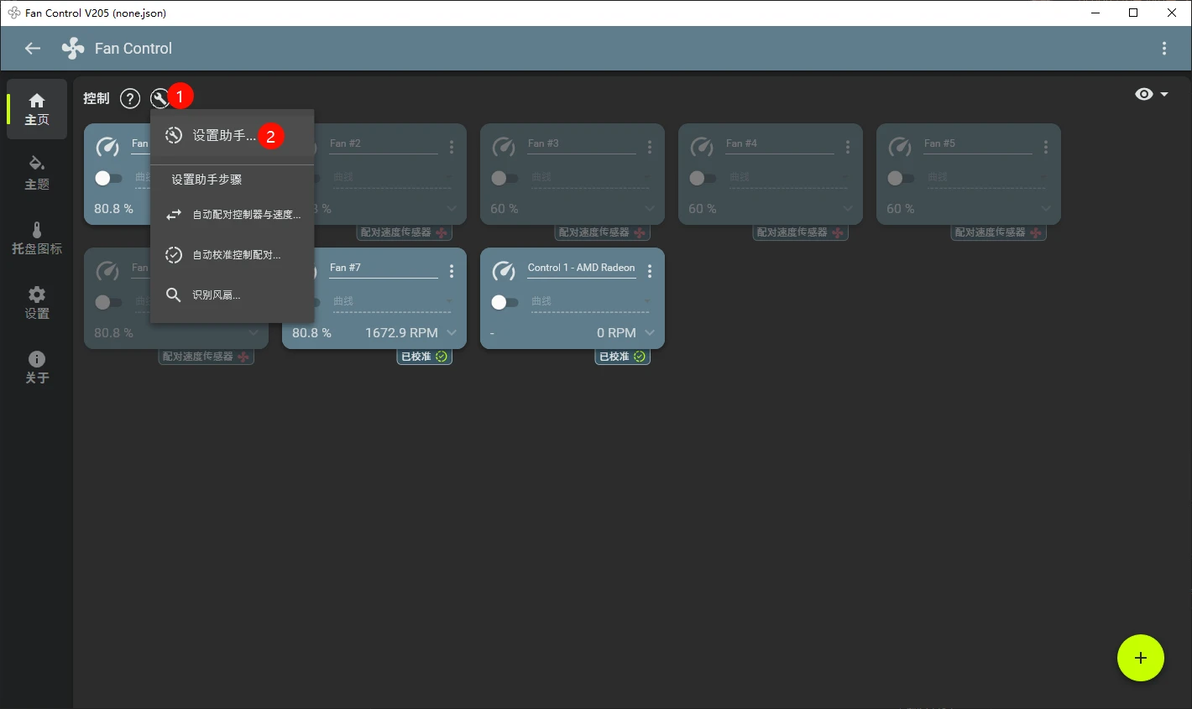Image resolution: width=1192 pixels, height=709 pixels.
Task: Enable the Control 1 - AMD Radeon switch
Action: [x=505, y=302]
